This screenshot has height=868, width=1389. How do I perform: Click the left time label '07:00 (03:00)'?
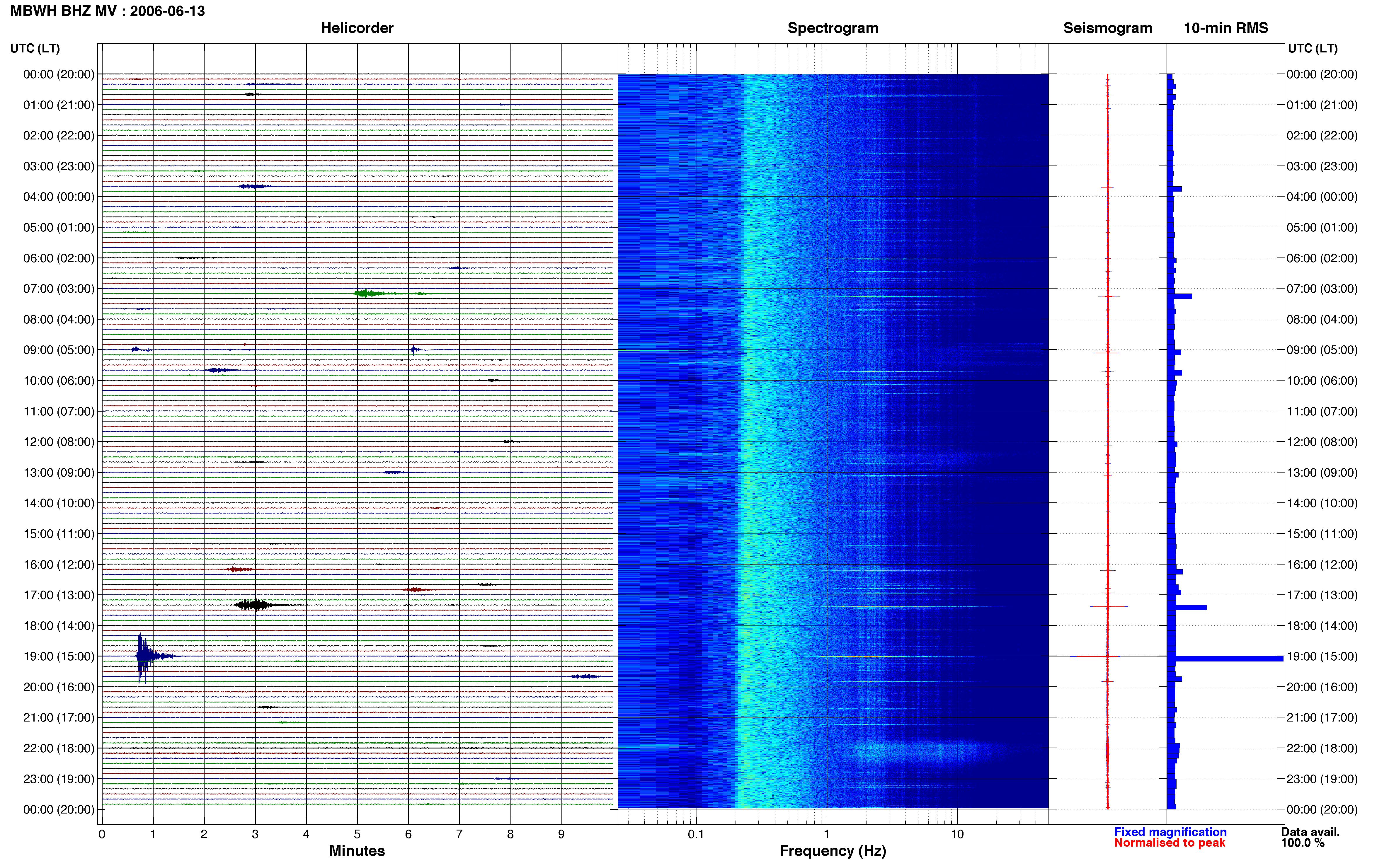point(59,289)
